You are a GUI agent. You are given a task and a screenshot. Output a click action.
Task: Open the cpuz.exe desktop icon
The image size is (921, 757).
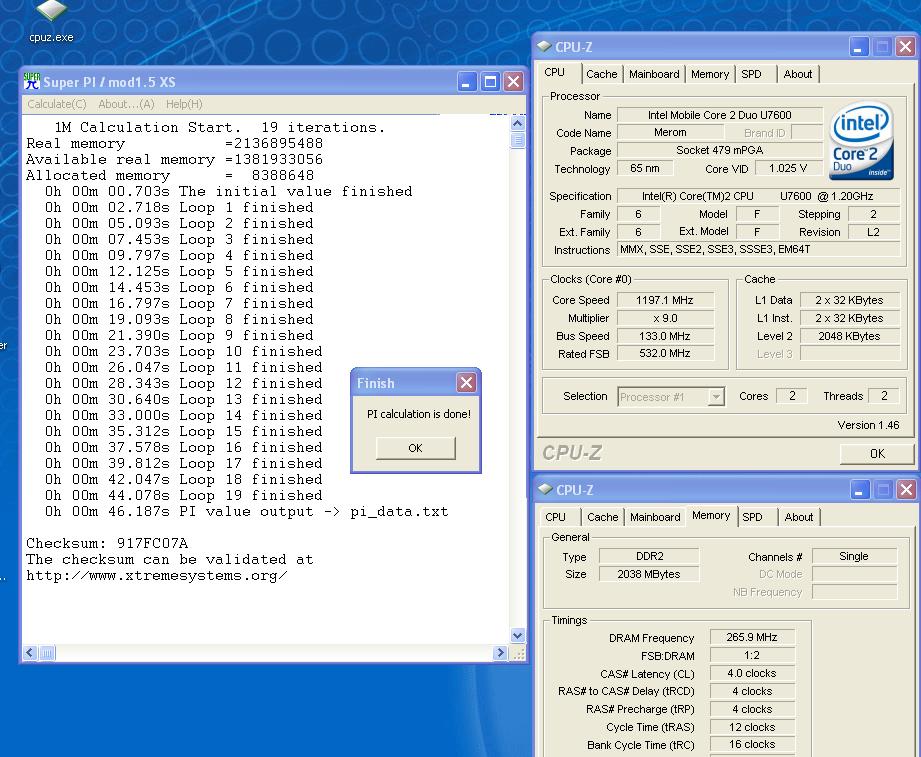click(x=51, y=21)
